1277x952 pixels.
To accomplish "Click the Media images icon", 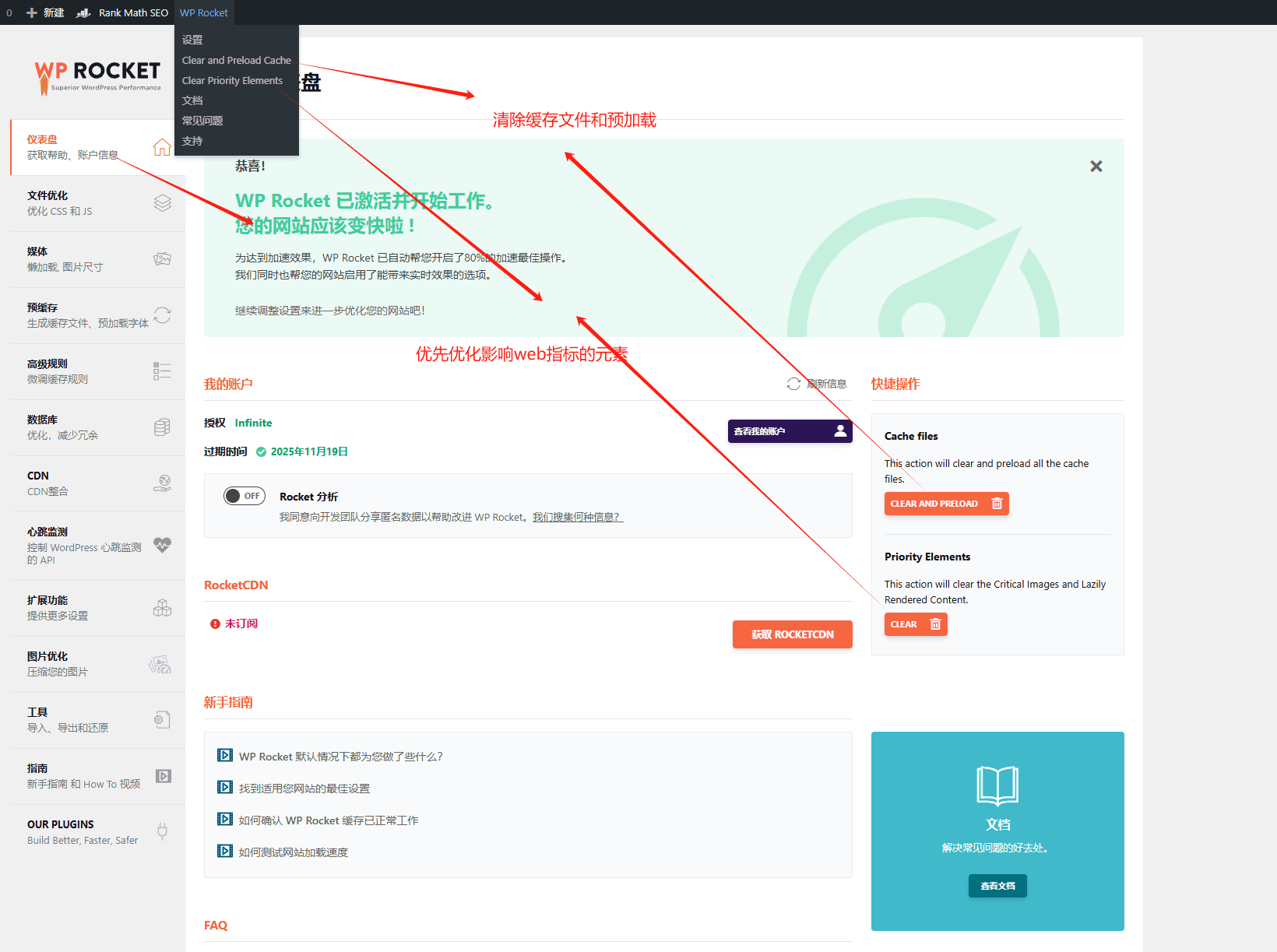I will point(162,259).
